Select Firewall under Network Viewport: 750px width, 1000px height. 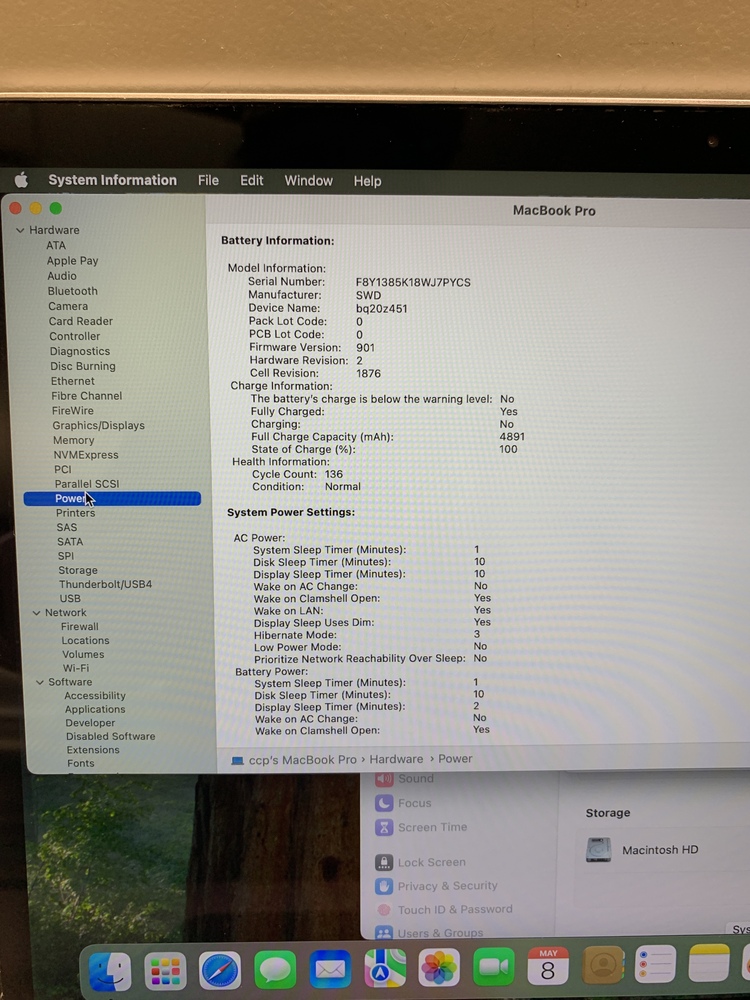point(80,626)
